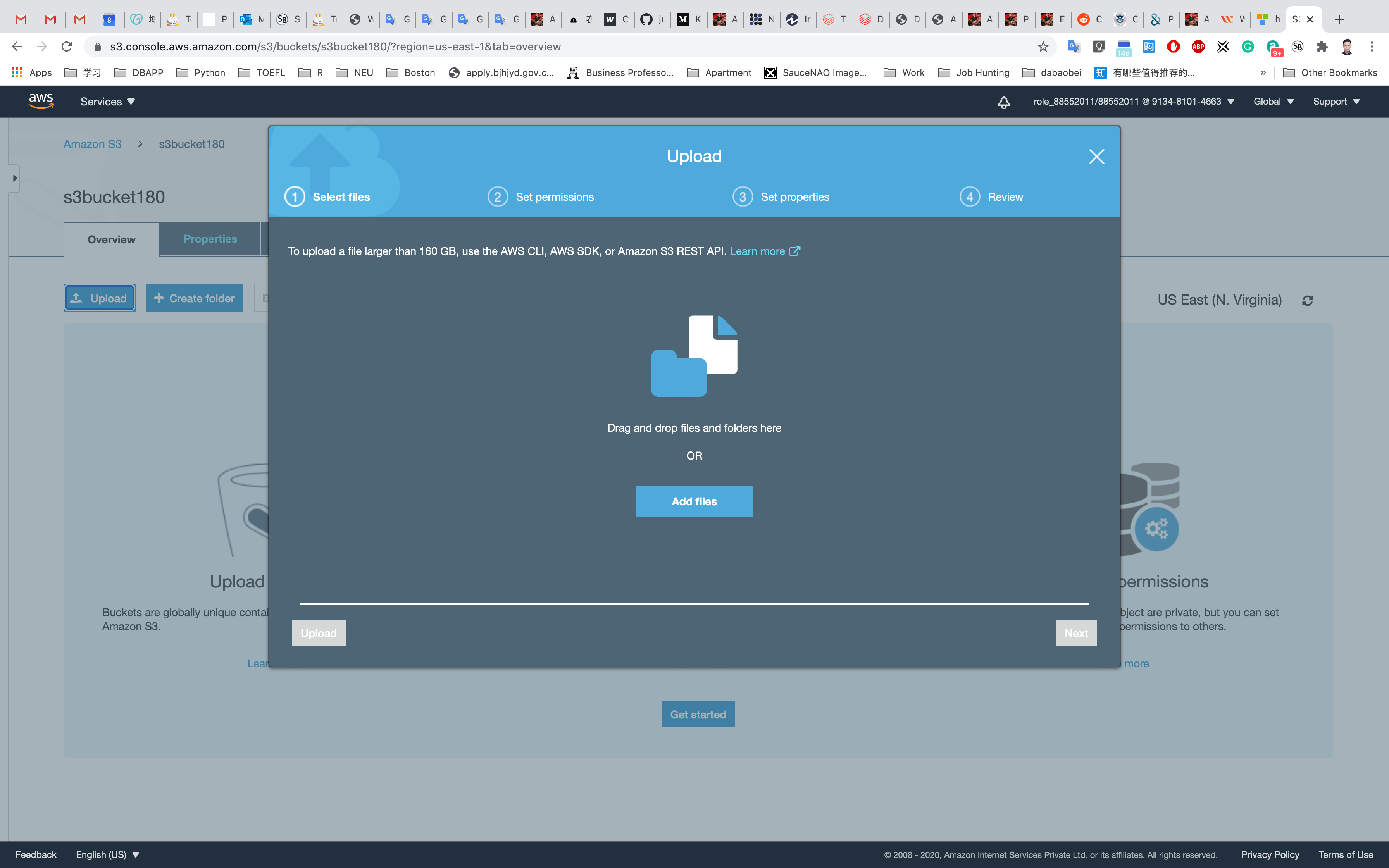The image size is (1389, 868).
Task: Open the notifications bell icon
Action: click(x=1003, y=102)
